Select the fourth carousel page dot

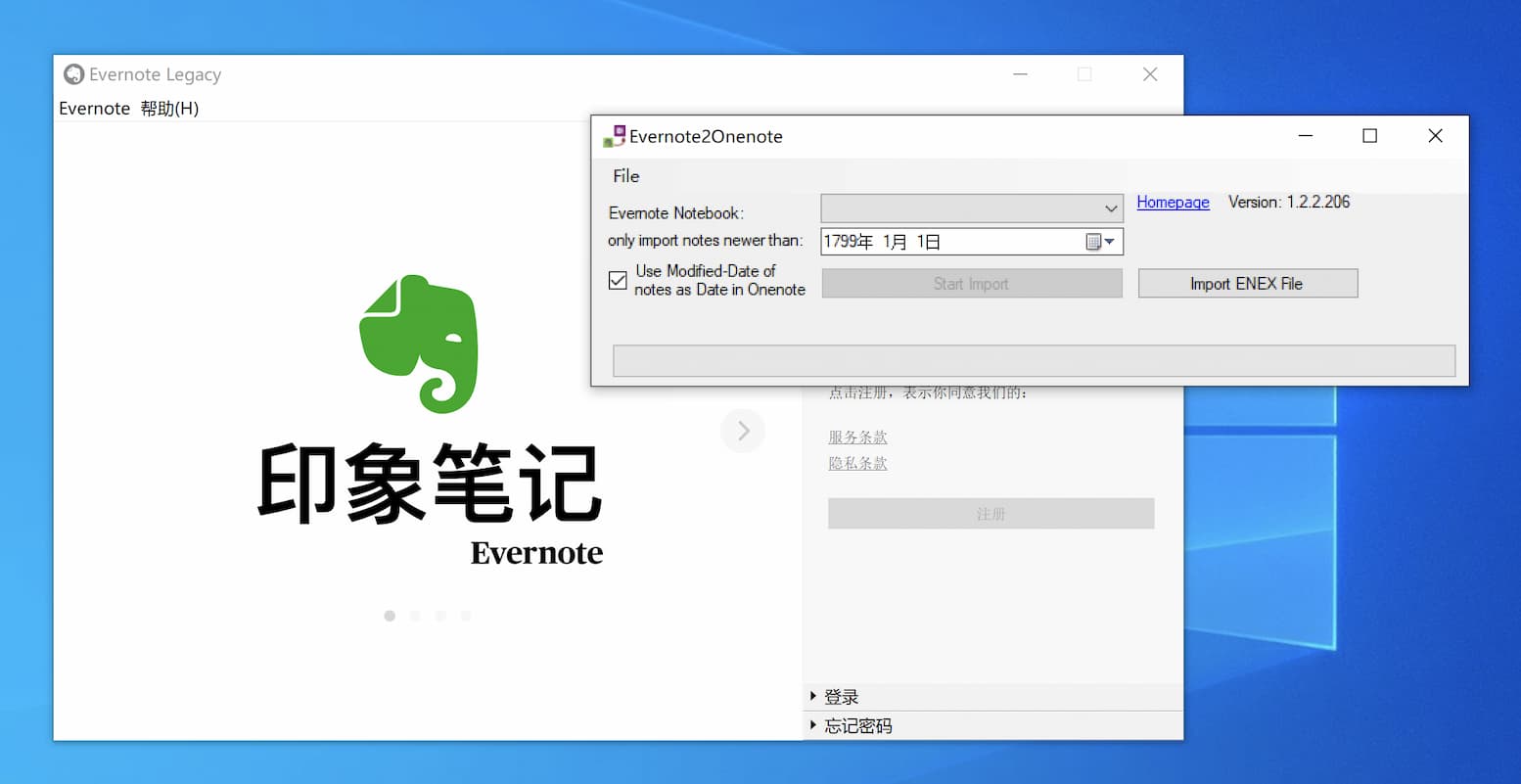[x=466, y=616]
